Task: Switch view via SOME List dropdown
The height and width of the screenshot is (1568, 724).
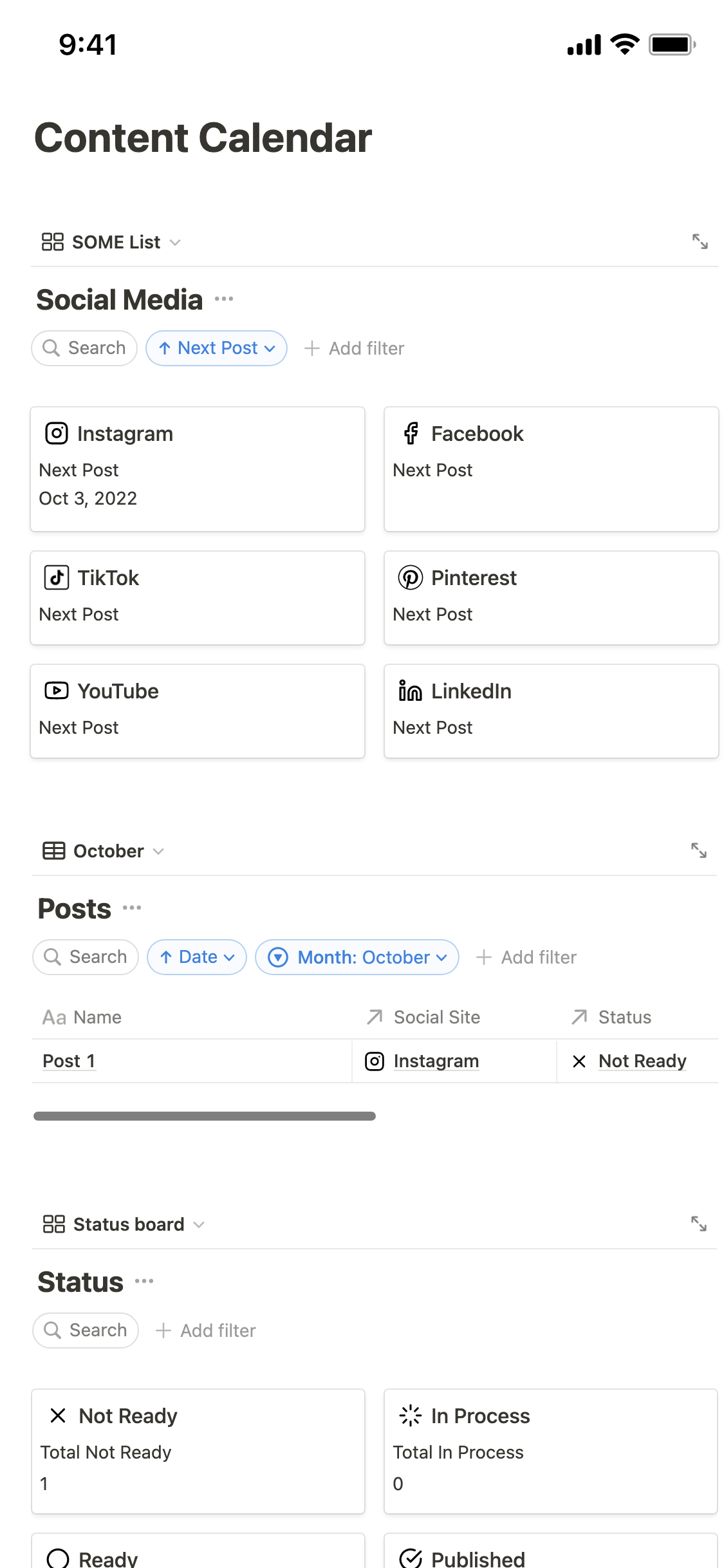Action: [111, 242]
